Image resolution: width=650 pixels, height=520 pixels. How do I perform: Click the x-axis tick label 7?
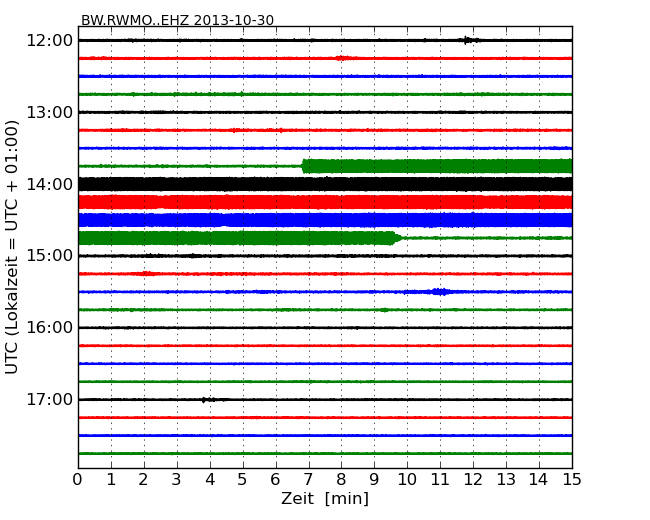[x=308, y=480]
